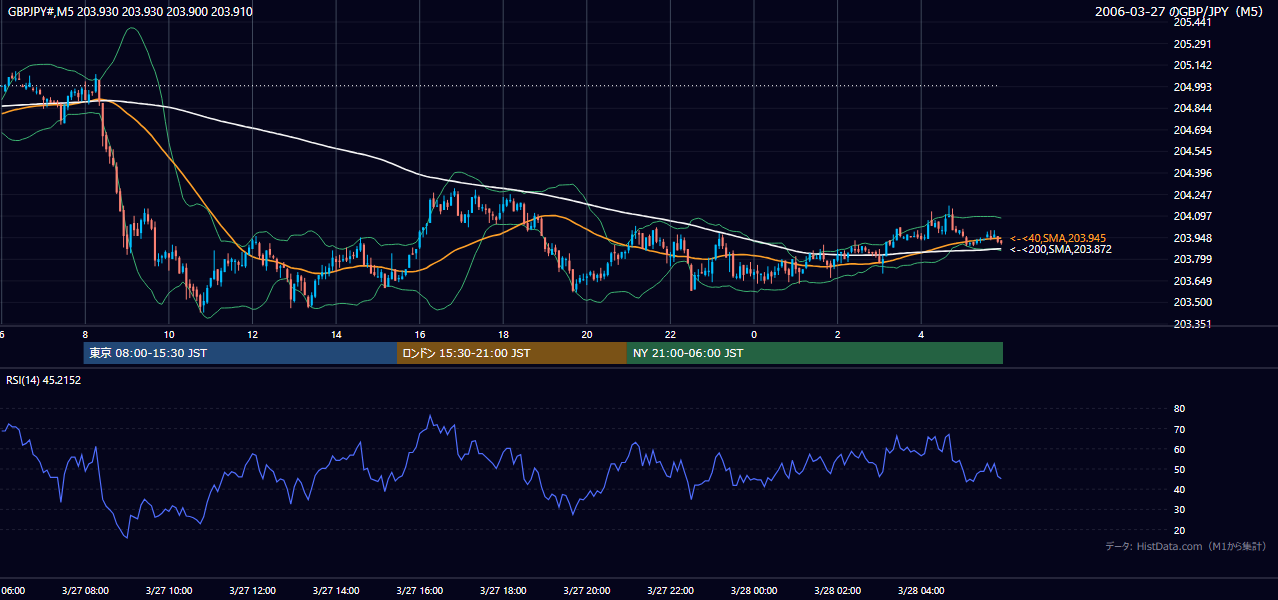Click RSI scale value 50
Image resolution: width=1278 pixels, height=600 pixels.
click(x=1179, y=469)
